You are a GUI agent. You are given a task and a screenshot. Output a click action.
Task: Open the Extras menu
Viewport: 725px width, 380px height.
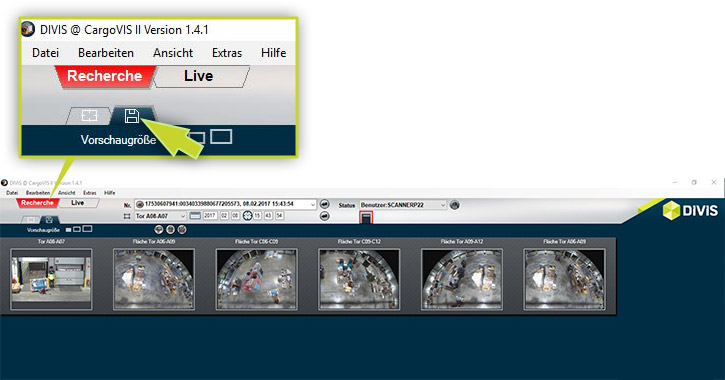click(90, 193)
